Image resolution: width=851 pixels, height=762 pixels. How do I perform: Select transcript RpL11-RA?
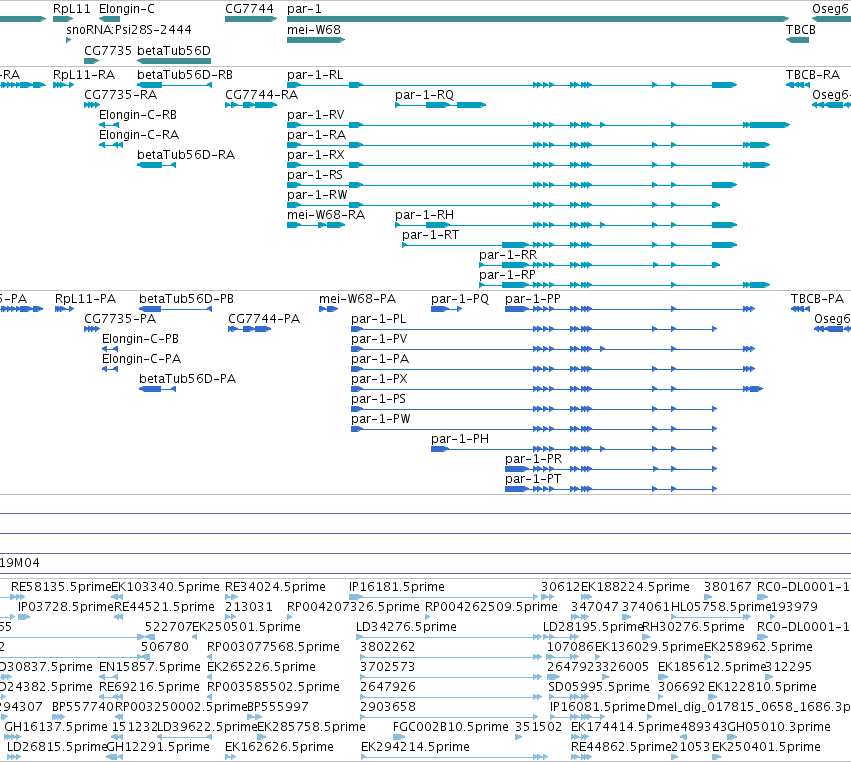(x=63, y=85)
